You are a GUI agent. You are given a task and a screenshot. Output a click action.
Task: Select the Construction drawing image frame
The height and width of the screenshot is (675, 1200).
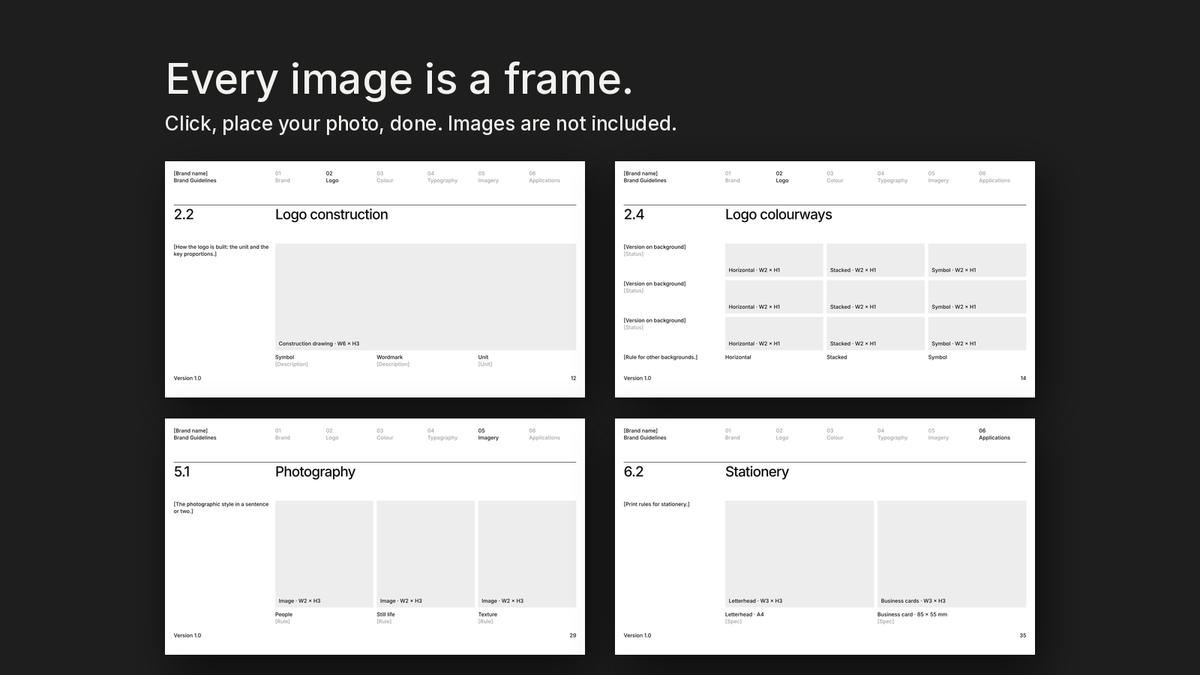click(x=425, y=297)
